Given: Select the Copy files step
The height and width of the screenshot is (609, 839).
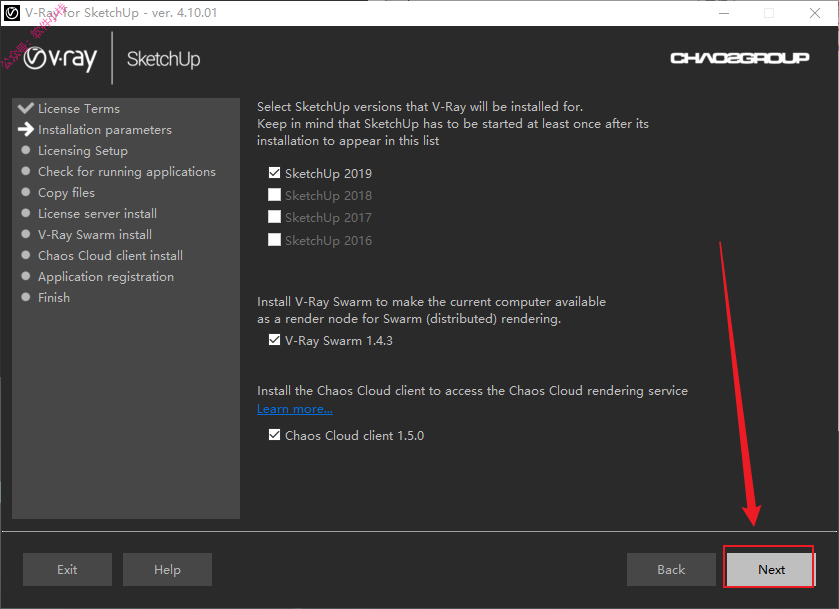Looking at the screenshot, I should point(66,193).
